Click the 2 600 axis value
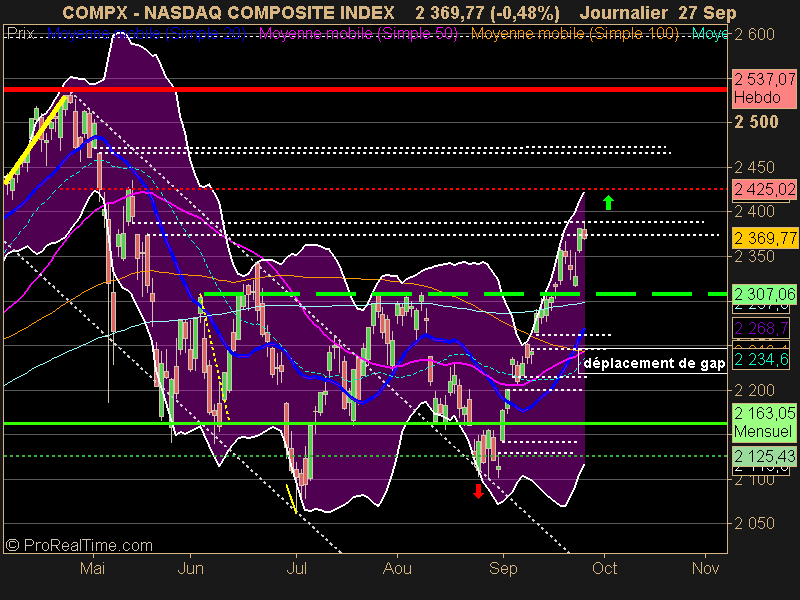Image resolution: width=800 pixels, height=600 pixels. [755, 34]
